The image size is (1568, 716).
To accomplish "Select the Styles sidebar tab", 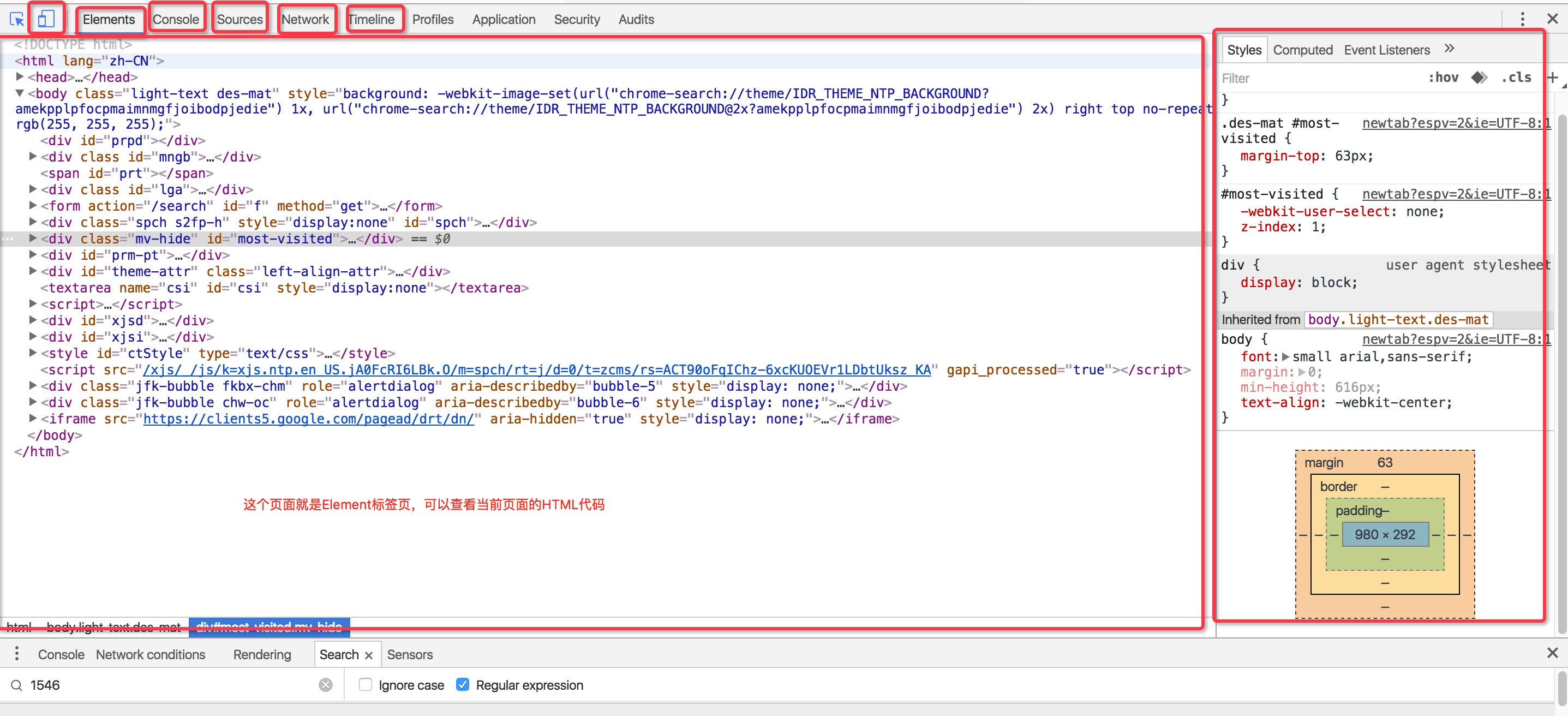I will (1244, 50).
